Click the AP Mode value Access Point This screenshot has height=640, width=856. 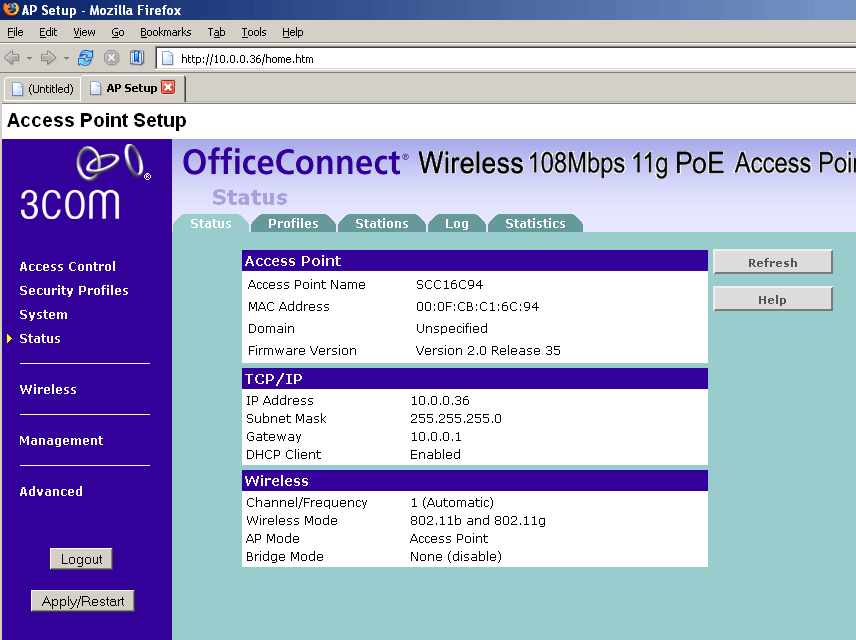coord(449,538)
